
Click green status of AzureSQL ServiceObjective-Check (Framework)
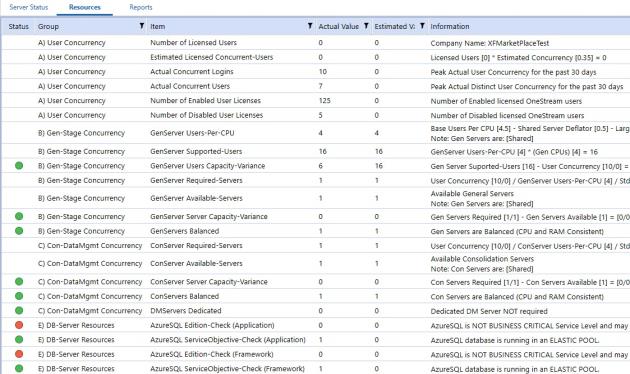click(19, 368)
